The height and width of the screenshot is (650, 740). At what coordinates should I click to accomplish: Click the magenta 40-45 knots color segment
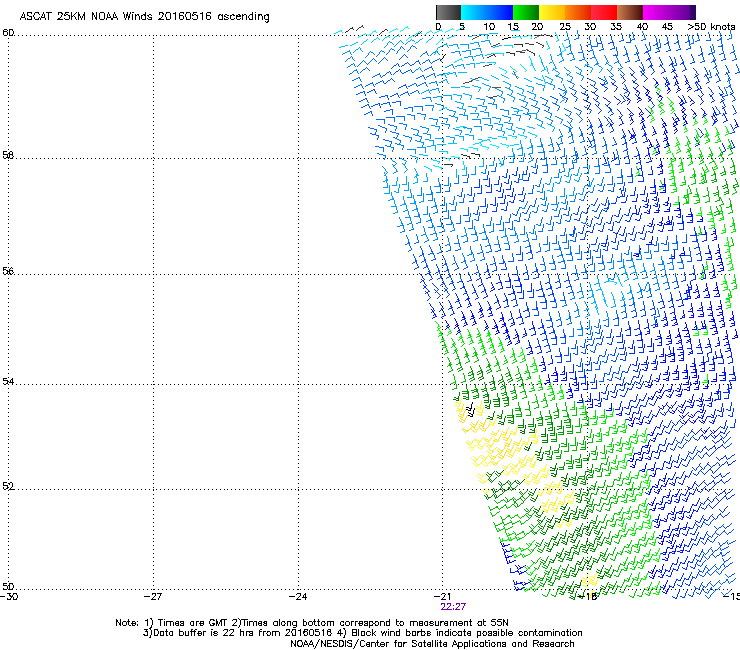(x=656, y=12)
